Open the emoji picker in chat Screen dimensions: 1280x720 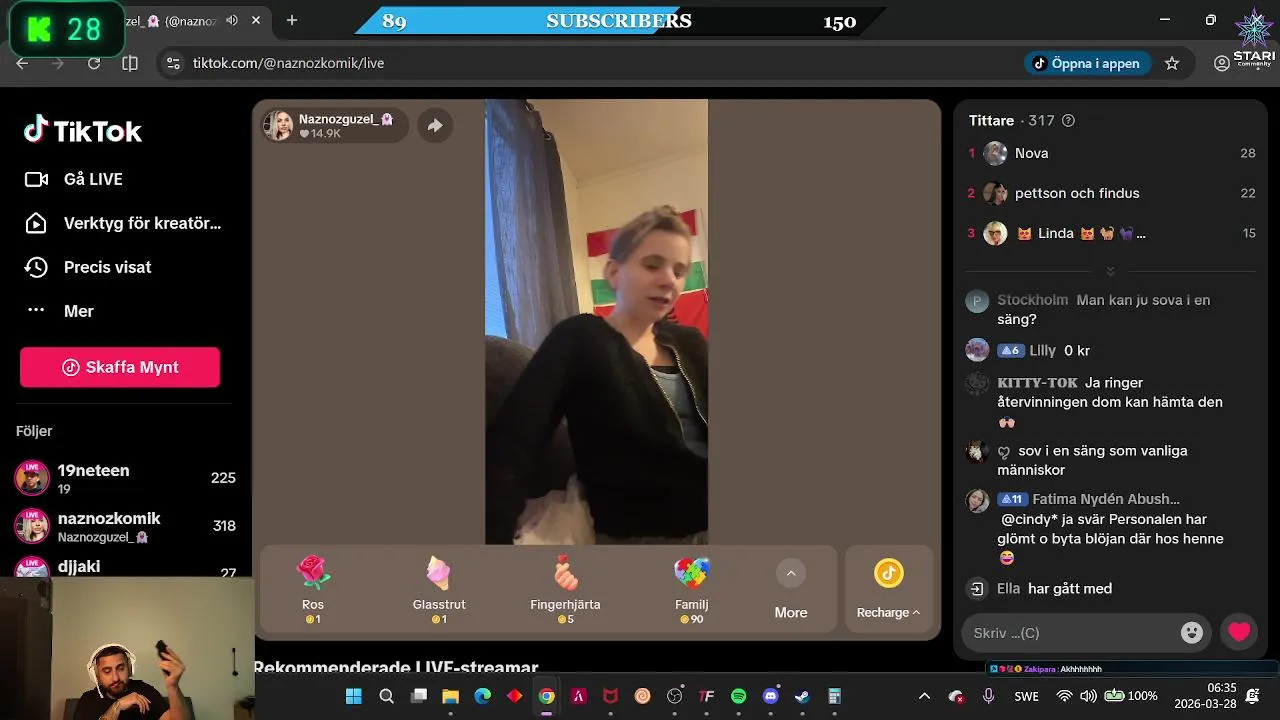[1191, 632]
